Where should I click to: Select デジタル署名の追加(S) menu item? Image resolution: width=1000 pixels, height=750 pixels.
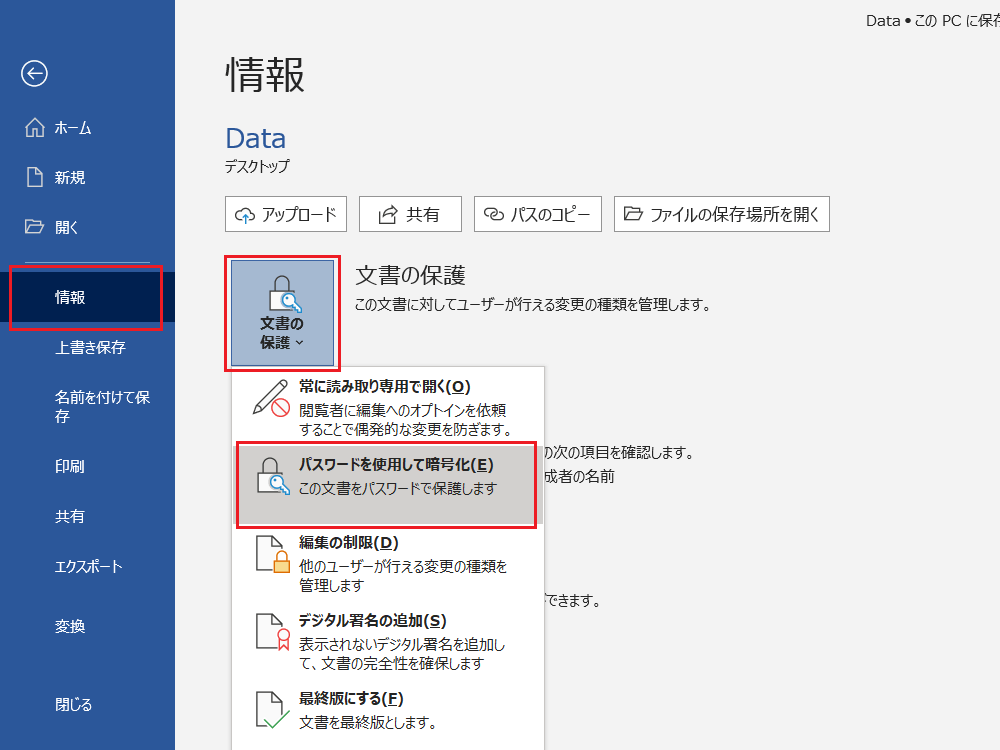point(388,642)
